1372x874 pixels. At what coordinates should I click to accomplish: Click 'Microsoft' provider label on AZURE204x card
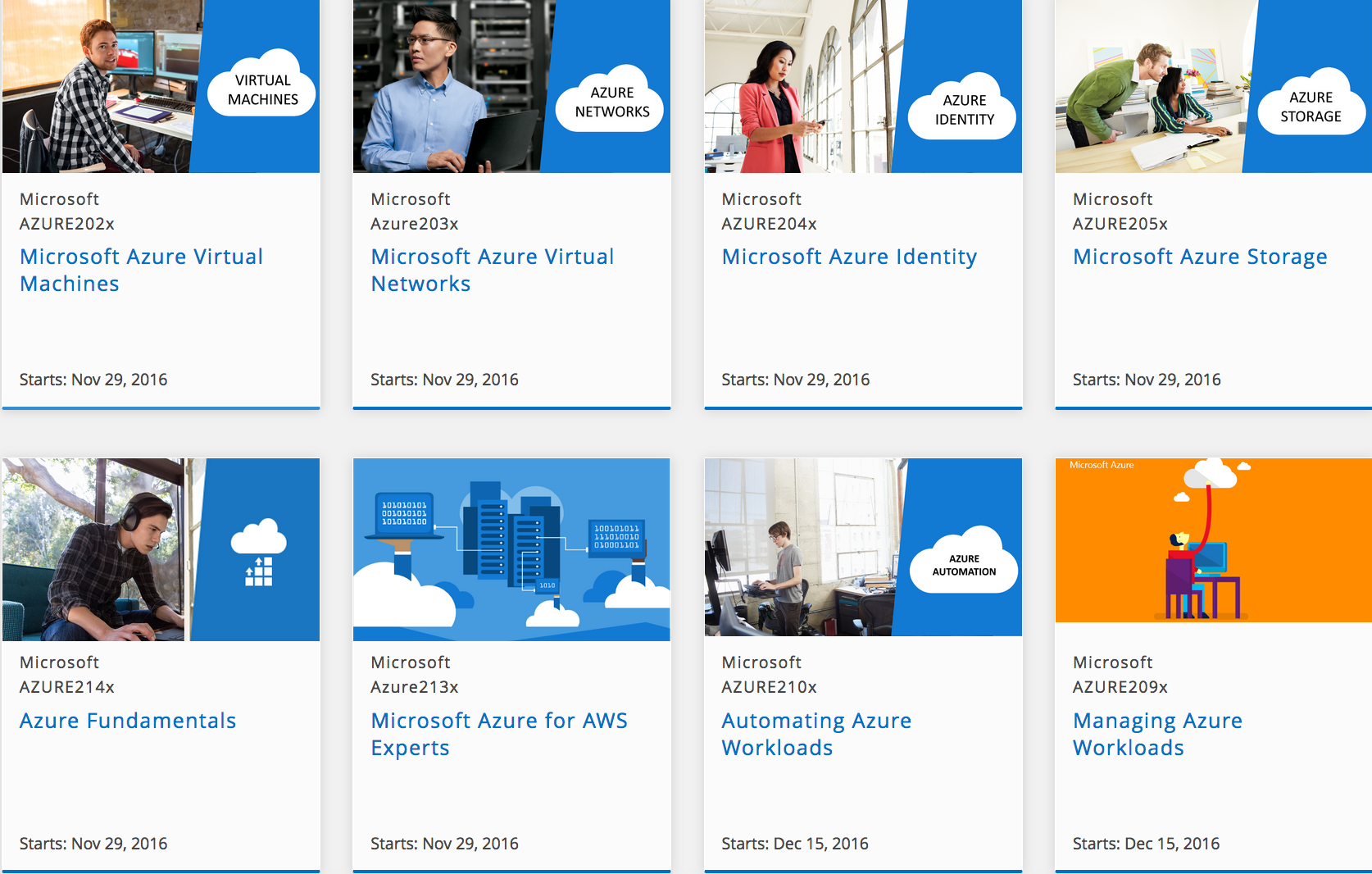(x=762, y=199)
